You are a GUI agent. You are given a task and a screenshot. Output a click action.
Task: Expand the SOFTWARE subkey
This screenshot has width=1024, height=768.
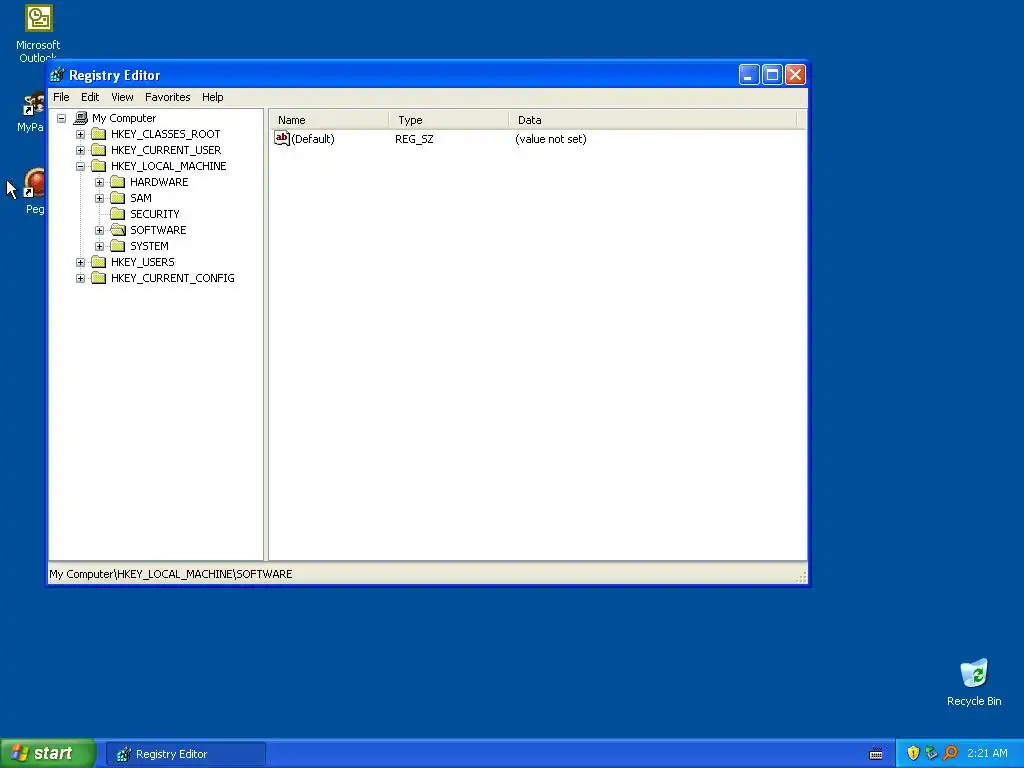pyautogui.click(x=99, y=231)
